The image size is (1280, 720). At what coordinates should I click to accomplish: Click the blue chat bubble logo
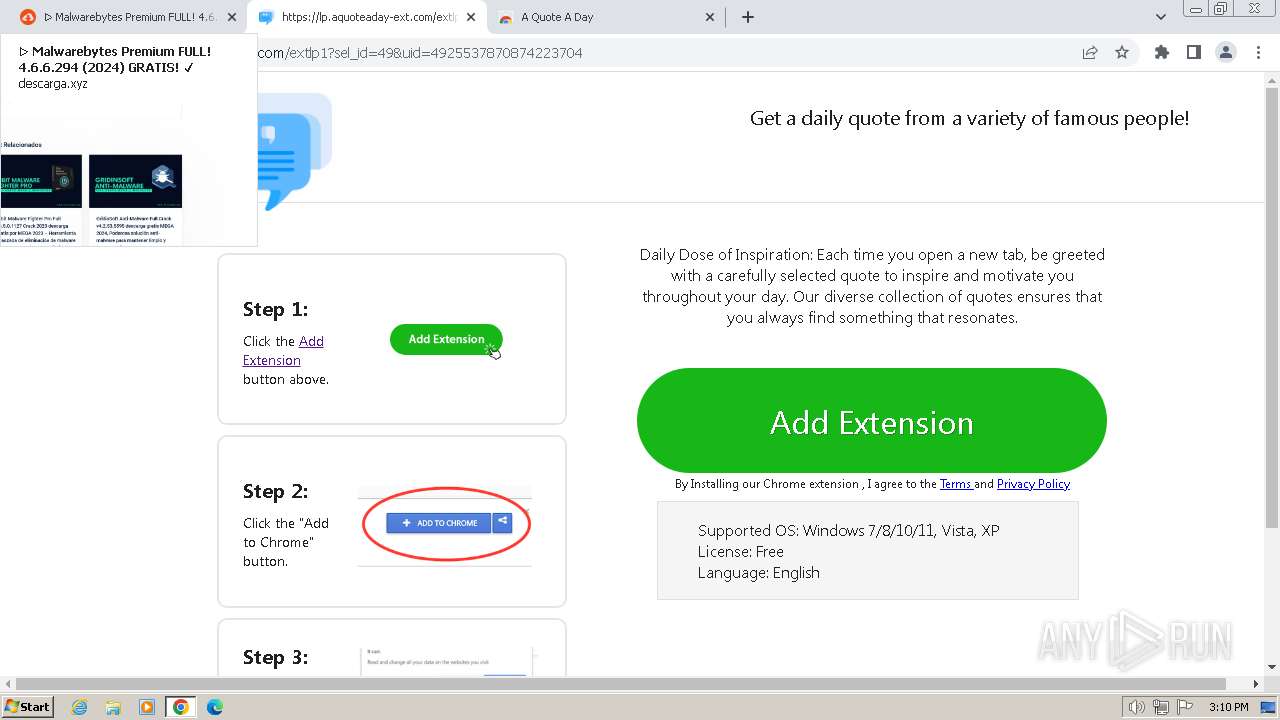pyautogui.click(x=293, y=153)
